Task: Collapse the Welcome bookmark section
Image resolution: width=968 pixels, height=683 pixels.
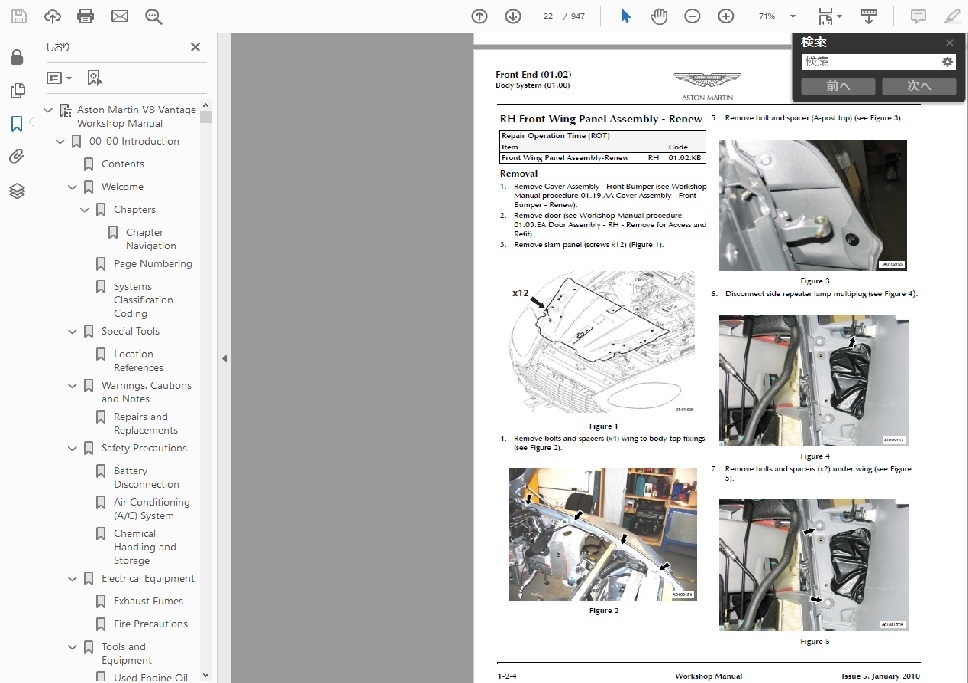Action: click(72, 186)
